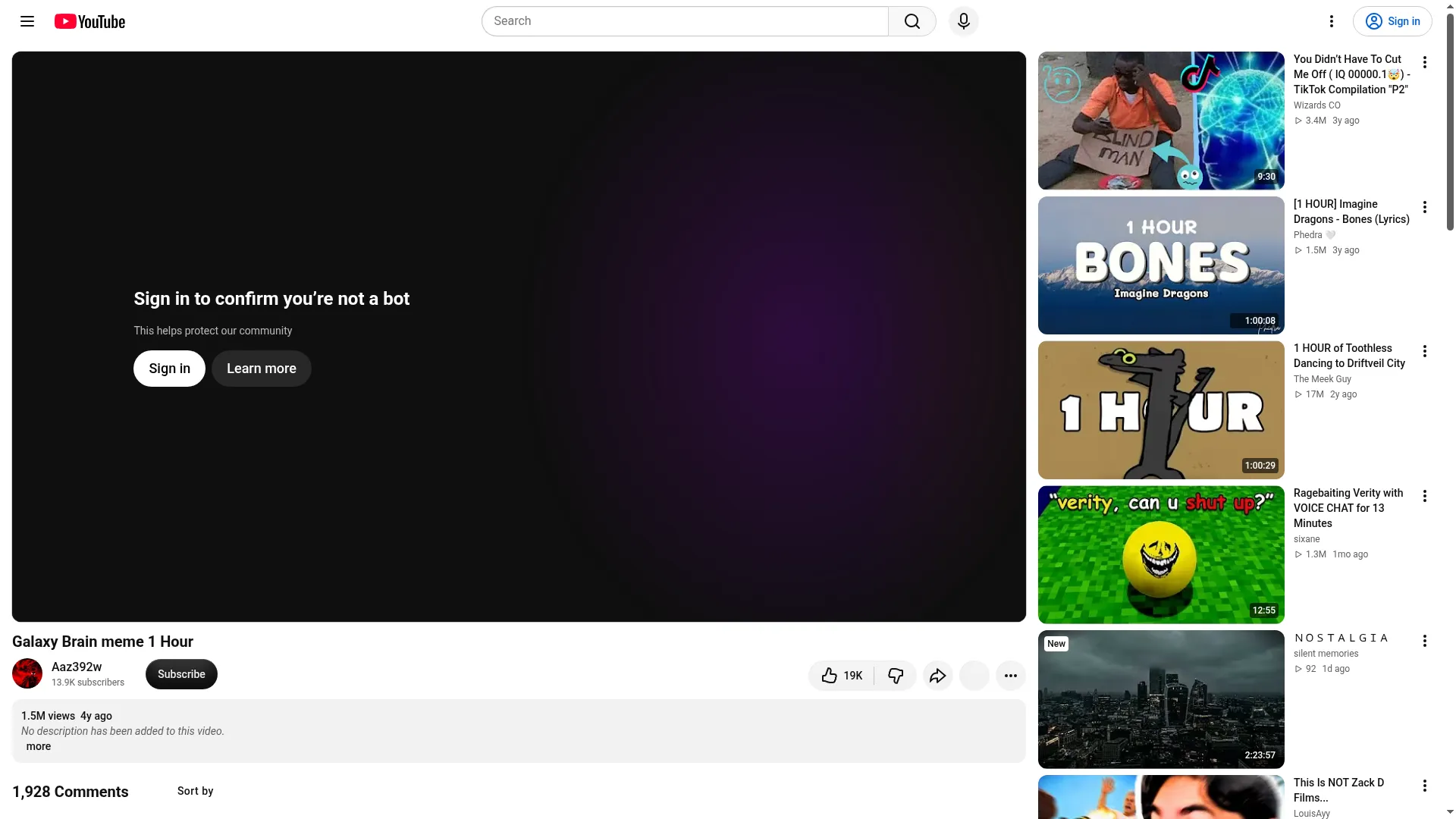This screenshot has height=819, width=1456.
Task: Open options for NOSTALGIA video
Action: pyautogui.click(x=1425, y=641)
